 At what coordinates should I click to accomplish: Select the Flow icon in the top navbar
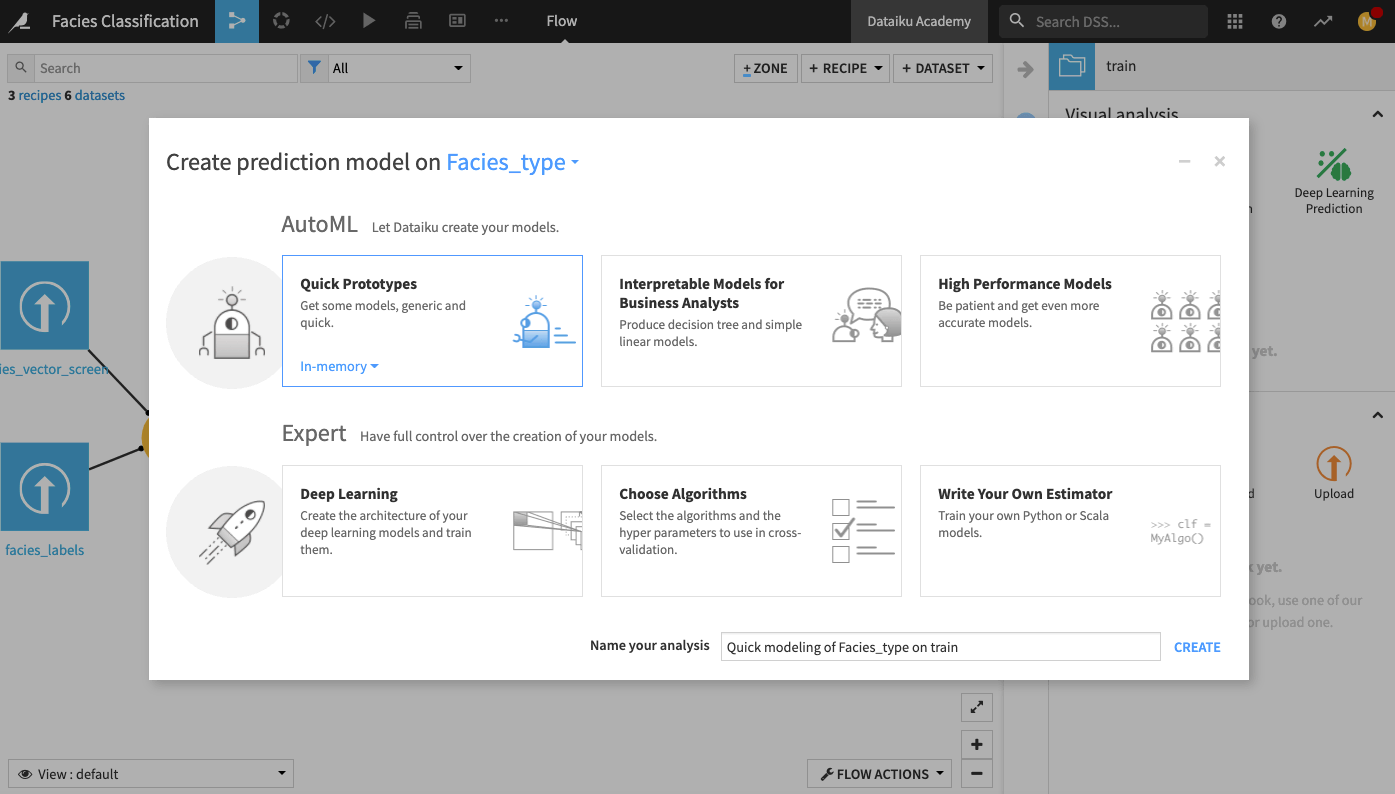tap(236, 21)
